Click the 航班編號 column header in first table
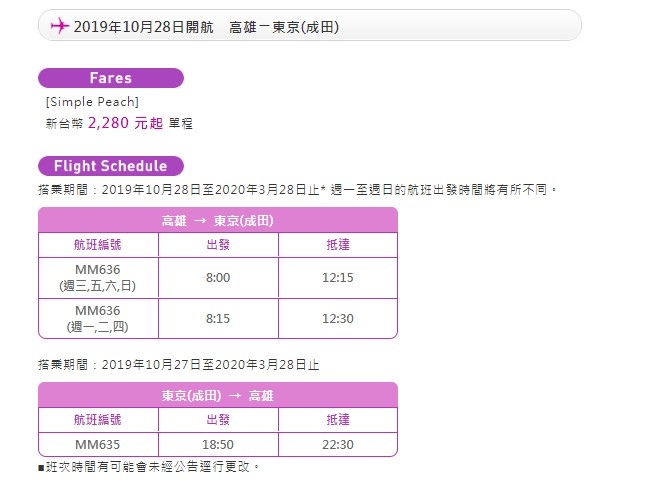655x480 pixels. [x=98, y=245]
